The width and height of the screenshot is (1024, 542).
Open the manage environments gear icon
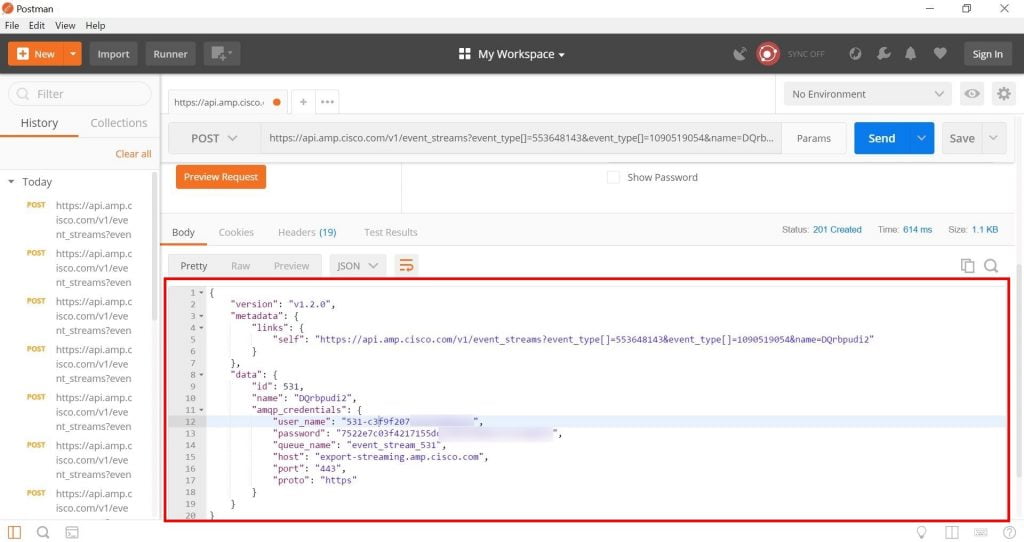tap(1004, 94)
